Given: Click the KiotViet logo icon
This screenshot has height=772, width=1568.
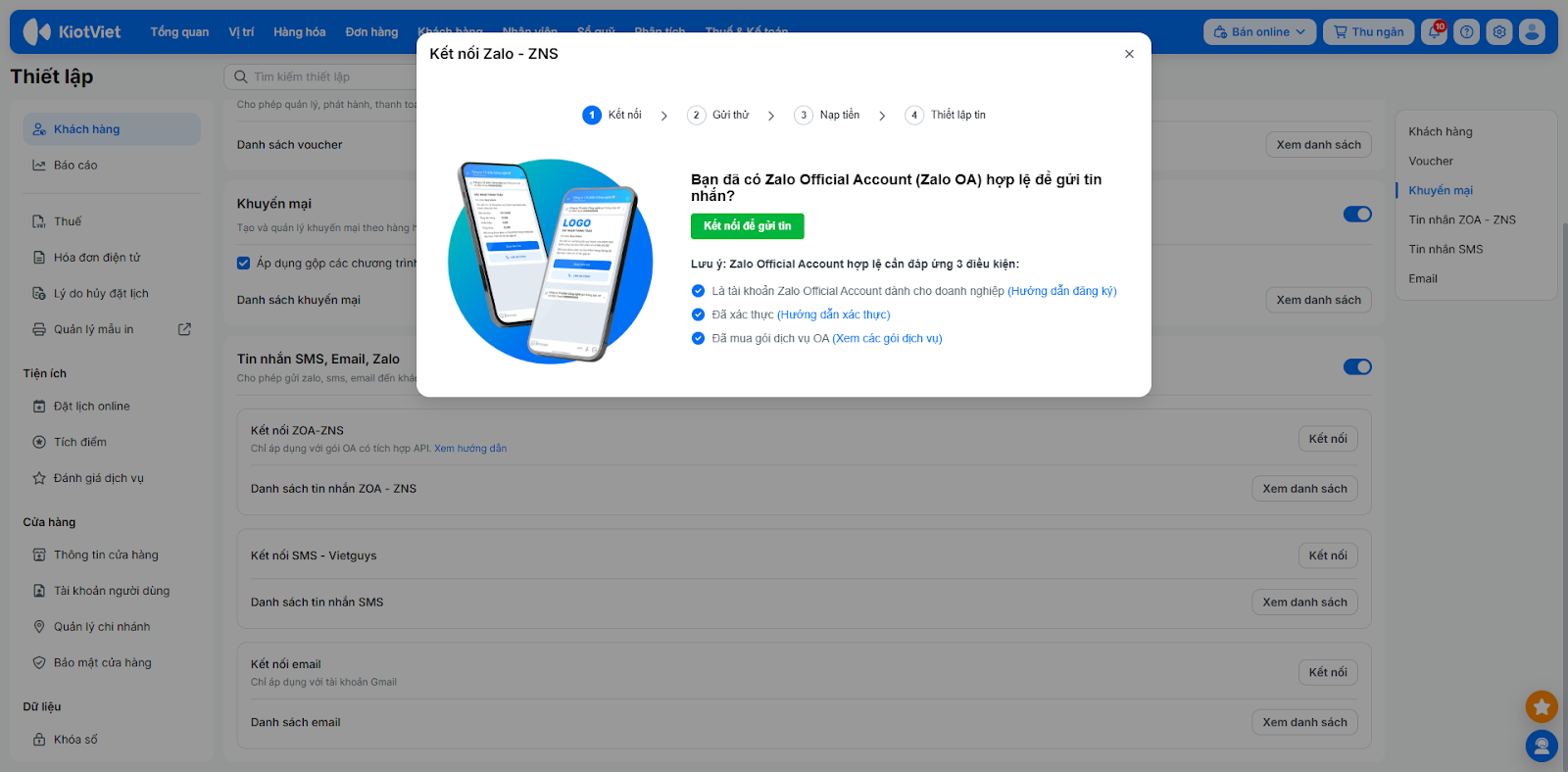Looking at the screenshot, I should [x=36, y=32].
